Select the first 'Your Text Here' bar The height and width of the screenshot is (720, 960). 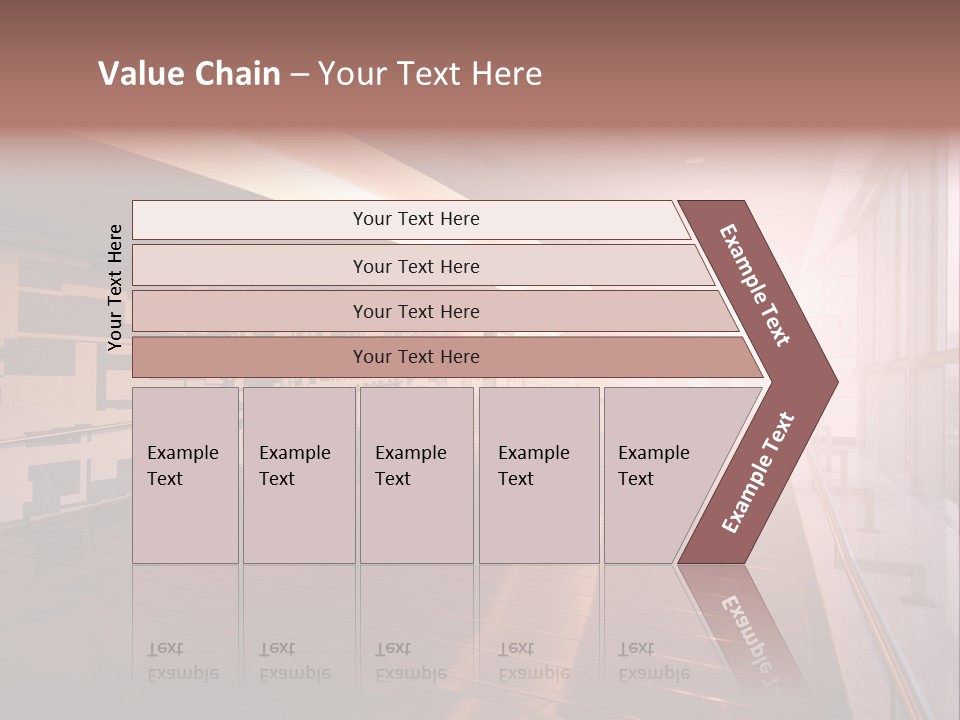(415, 219)
